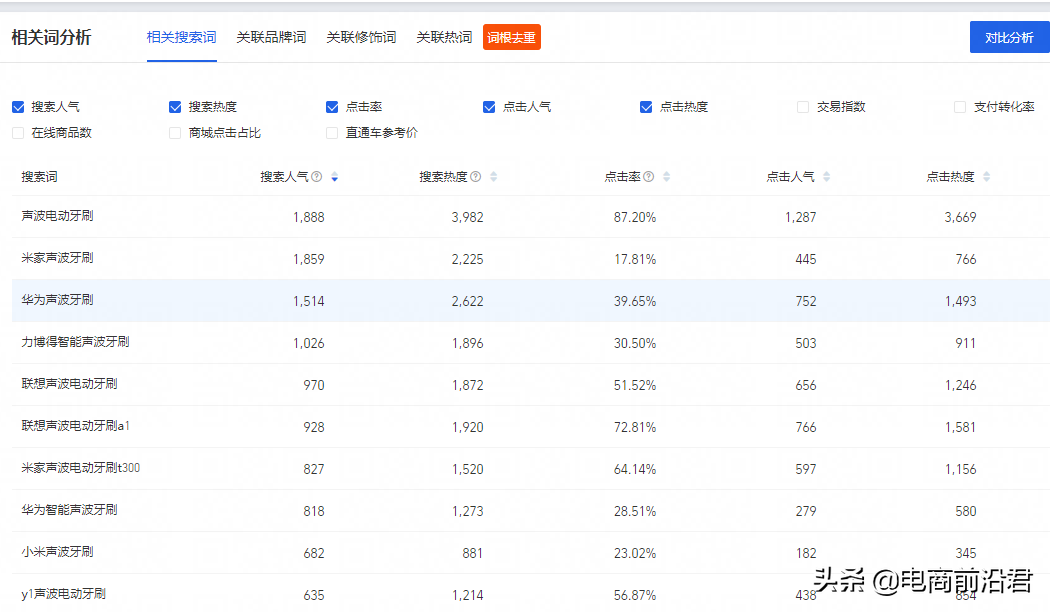This screenshot has width=1051, height=612.
Task: Open help icon beside 点击率 header
Action: [x=648, y=177]
